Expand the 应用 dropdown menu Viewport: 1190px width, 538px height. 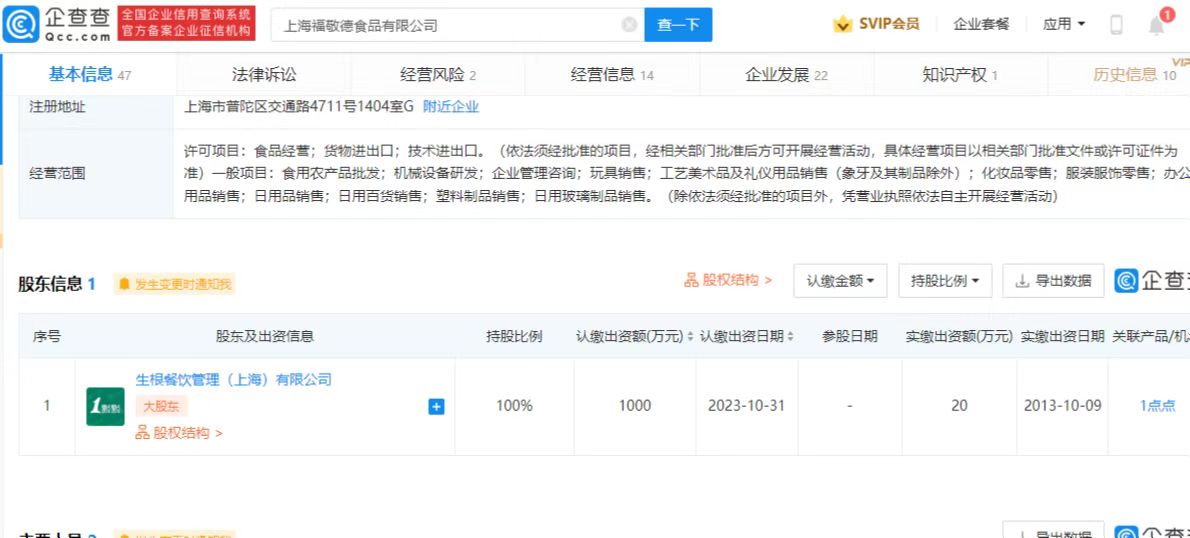pos(1064,24)
